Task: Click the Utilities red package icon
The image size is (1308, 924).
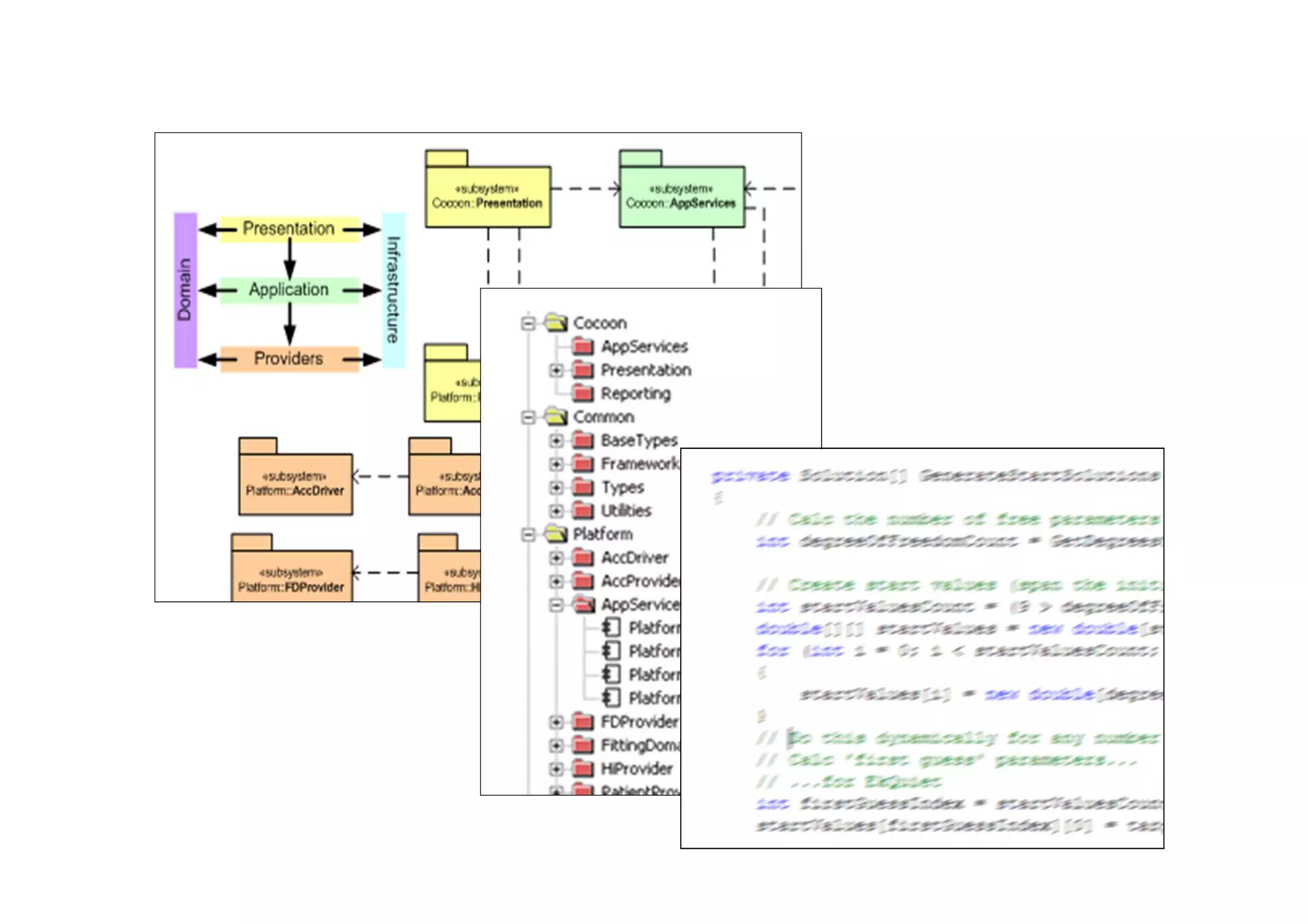Action: [582, 511]
